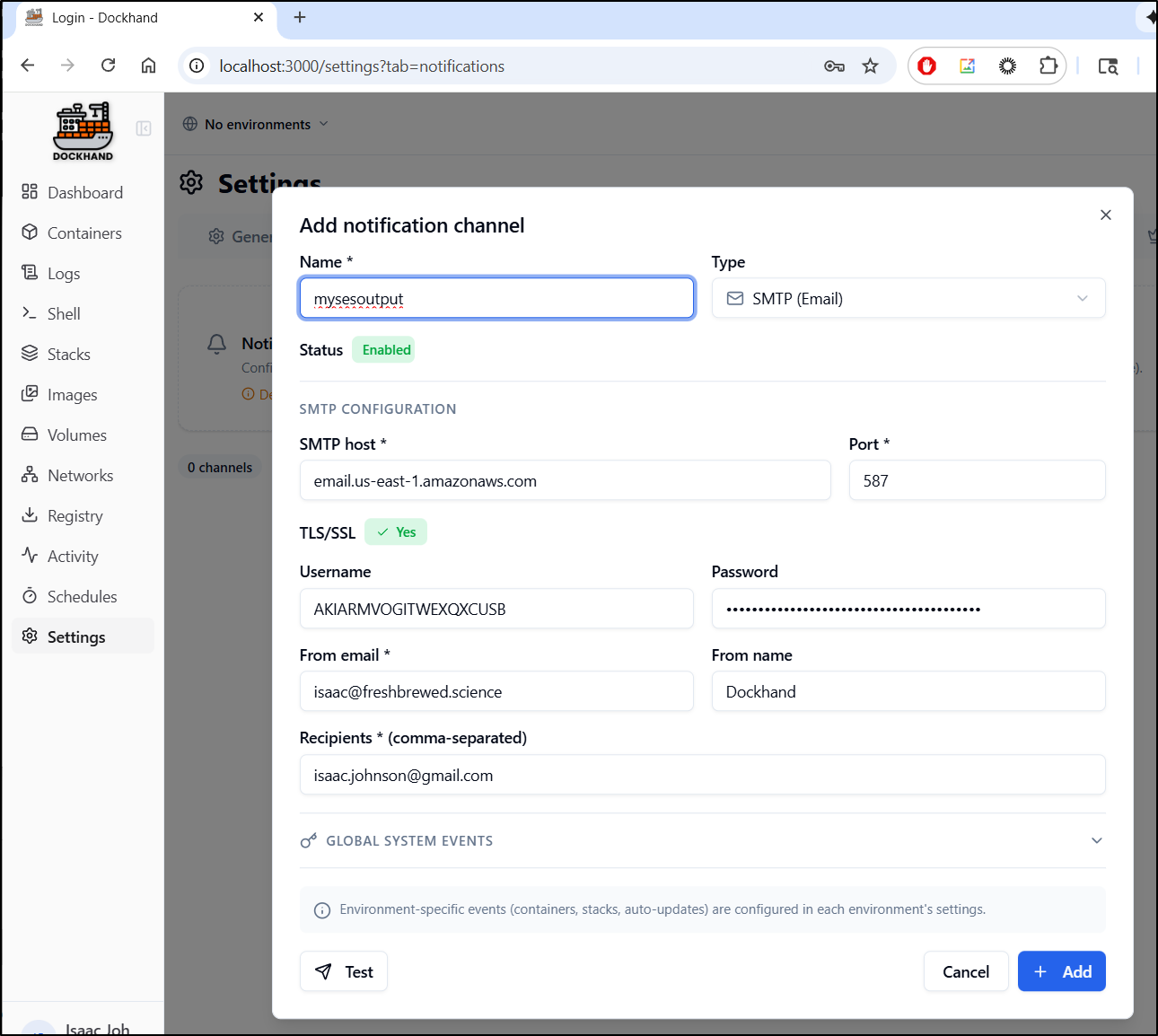Open the Type dropdown showing SMTP (Email)
Screen dimensions: 1158x1036
pyautogui.click(x=908, y=299)
